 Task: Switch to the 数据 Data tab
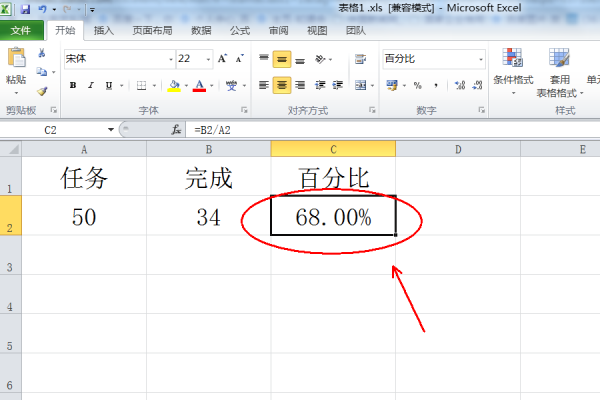pyautogui.click(x=201, y=31)
